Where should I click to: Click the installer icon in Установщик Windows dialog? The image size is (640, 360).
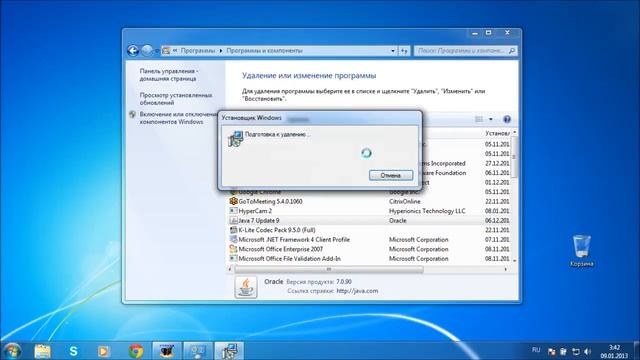click(x=236, y=138)
